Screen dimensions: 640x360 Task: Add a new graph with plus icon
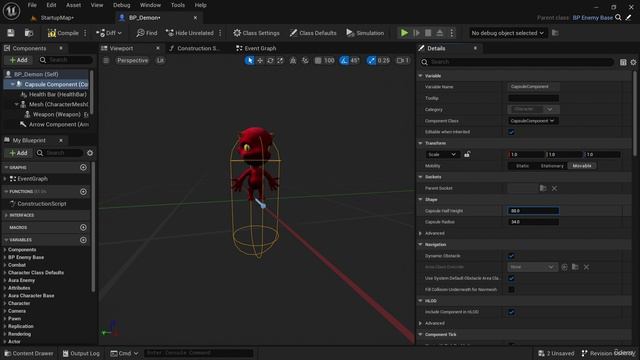click(x=83, y=167)
